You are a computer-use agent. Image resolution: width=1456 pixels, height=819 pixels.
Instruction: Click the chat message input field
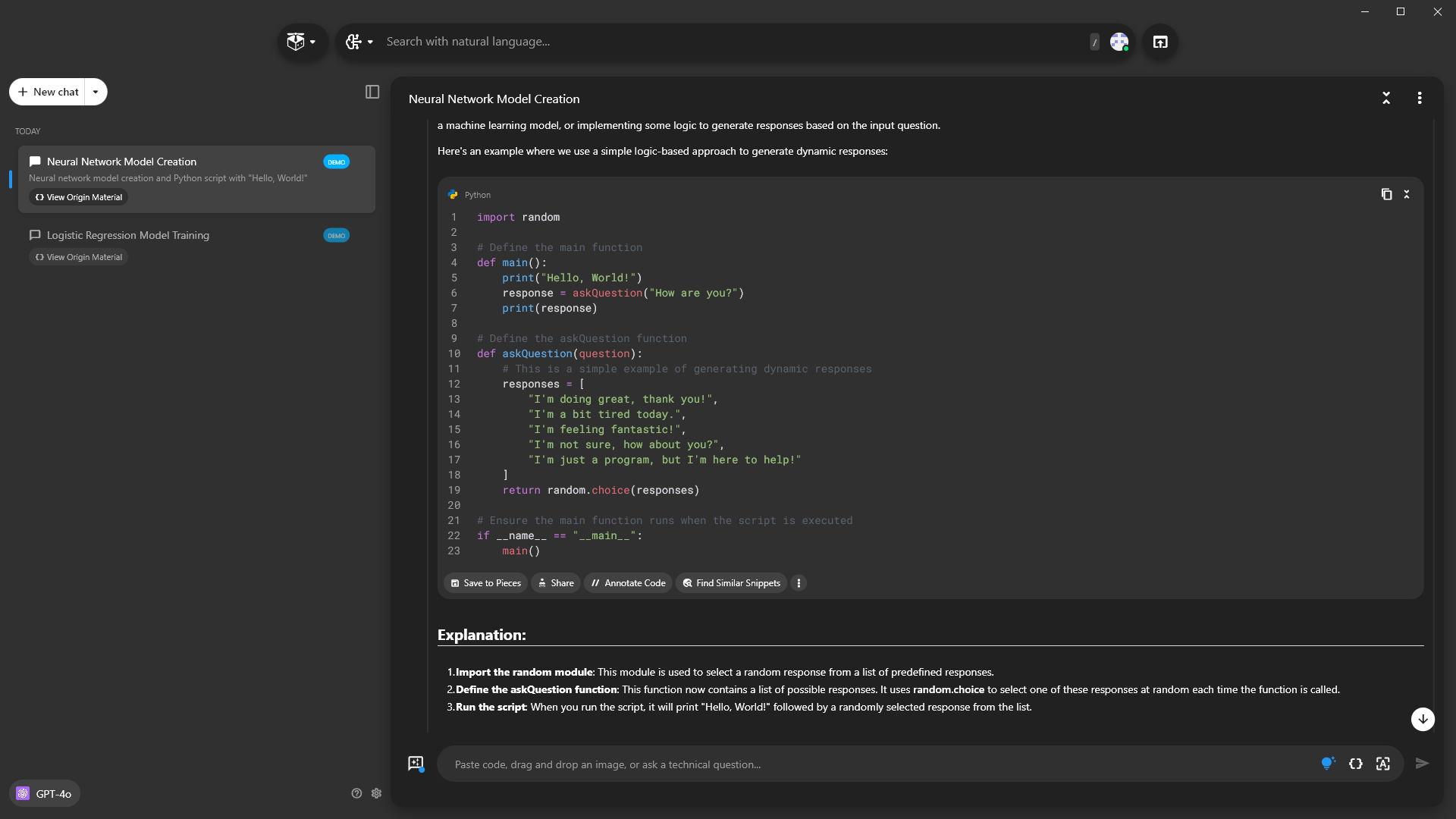[880, 764]
